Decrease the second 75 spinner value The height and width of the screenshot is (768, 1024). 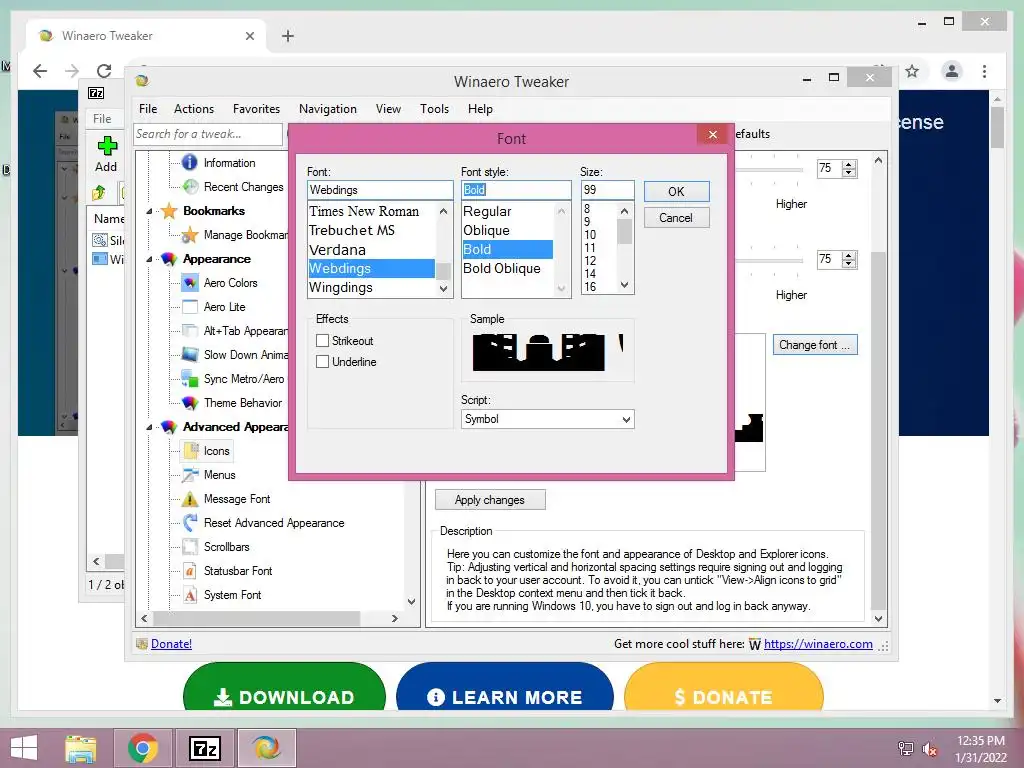coord(849,264)
